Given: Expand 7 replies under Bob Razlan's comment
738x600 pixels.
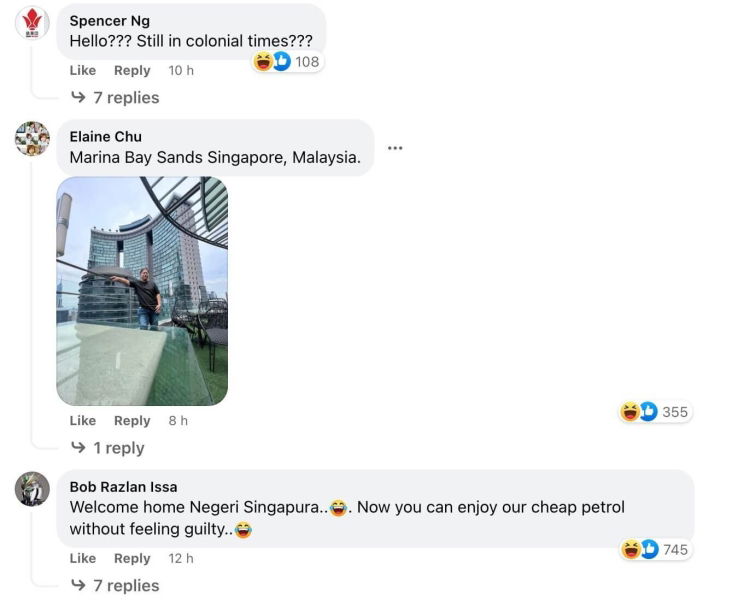Looking at the screenshot, I should pyautogui.click(x=115, y=585).
